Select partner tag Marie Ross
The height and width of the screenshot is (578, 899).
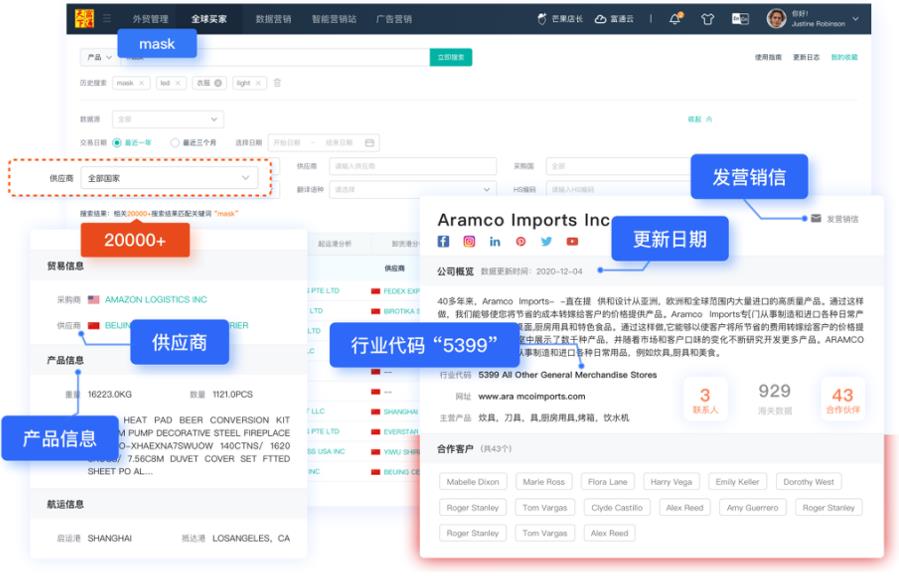544,482
